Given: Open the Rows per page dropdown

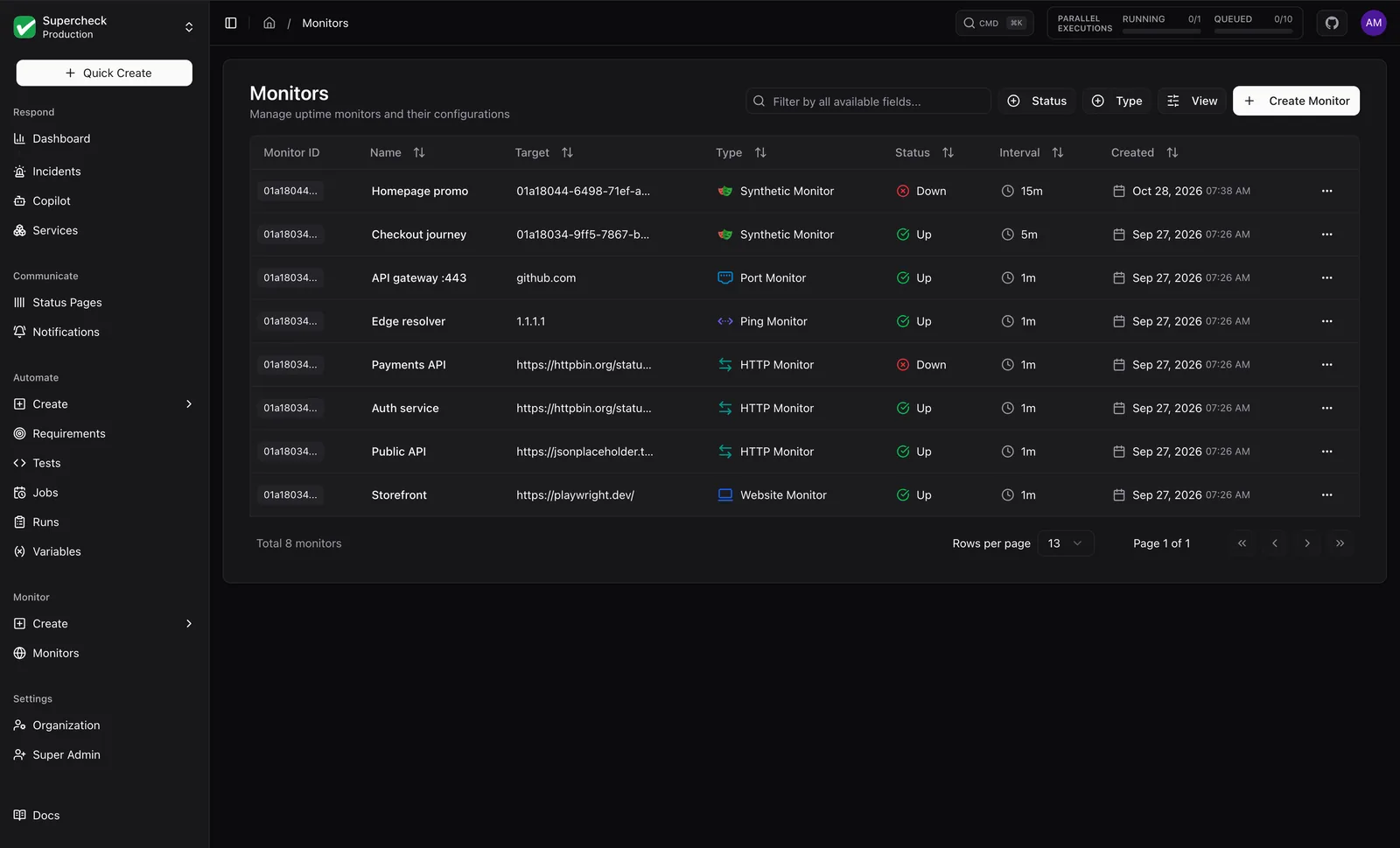Looking at the screenshot, I should coord(1066,543).
